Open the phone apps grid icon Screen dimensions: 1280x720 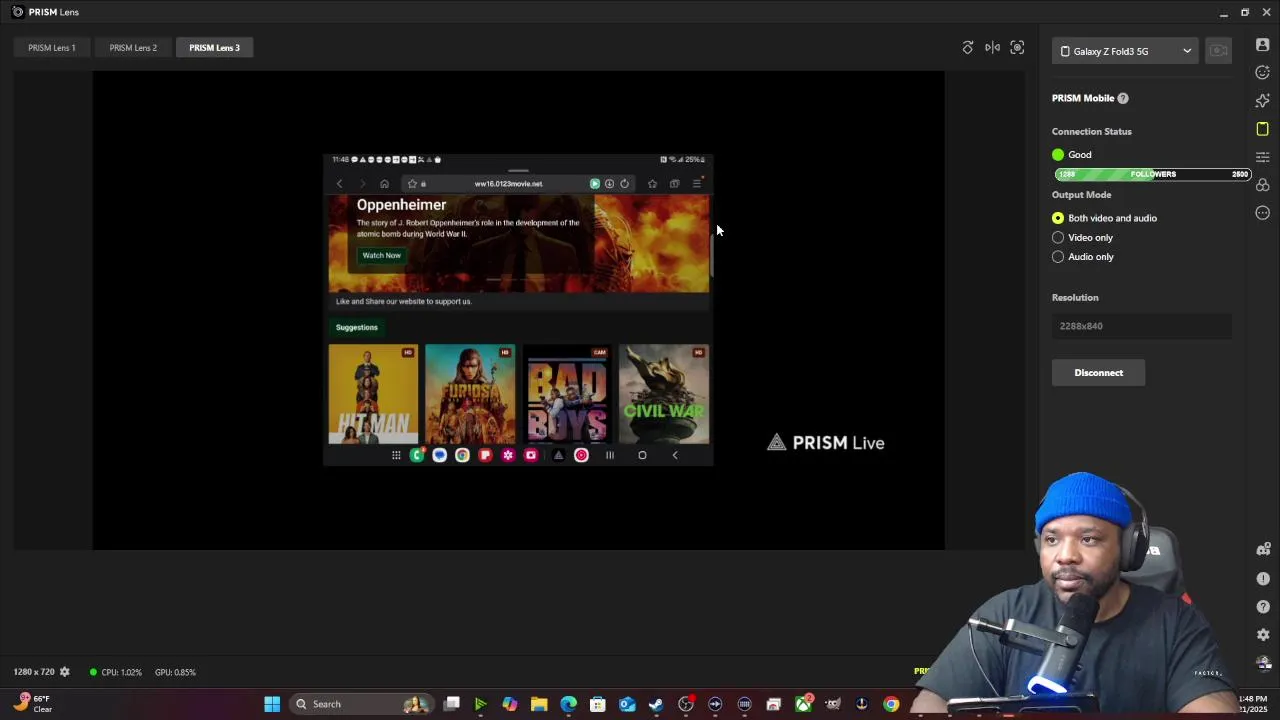tap(396, 455)
